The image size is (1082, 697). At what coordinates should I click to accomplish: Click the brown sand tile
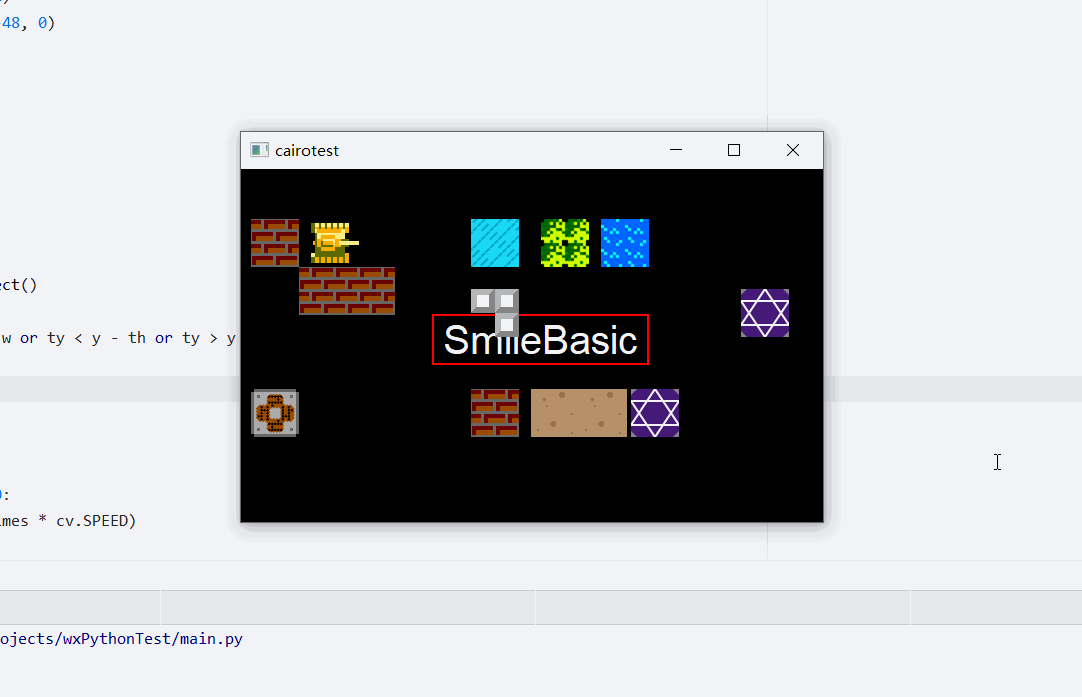pos(579,413)
